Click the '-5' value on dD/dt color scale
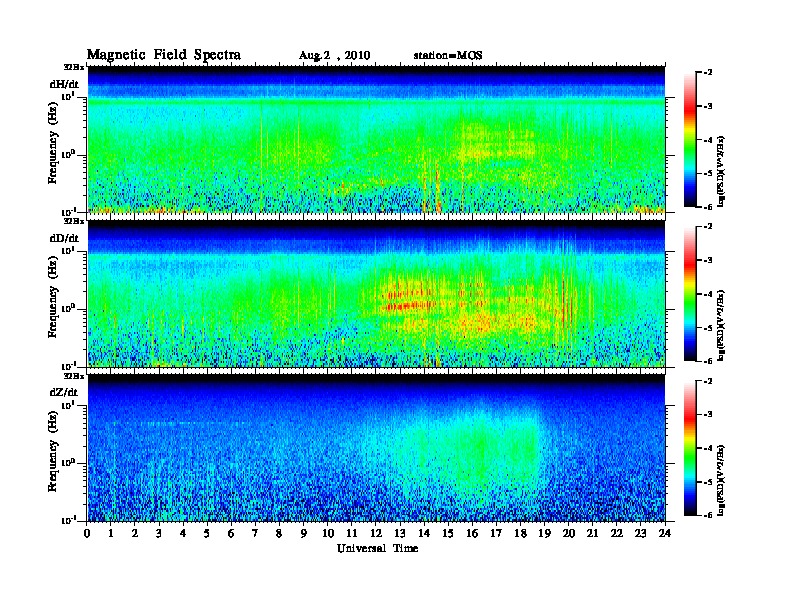This screenshot has width=792, height=612. (x=708, y=328)
